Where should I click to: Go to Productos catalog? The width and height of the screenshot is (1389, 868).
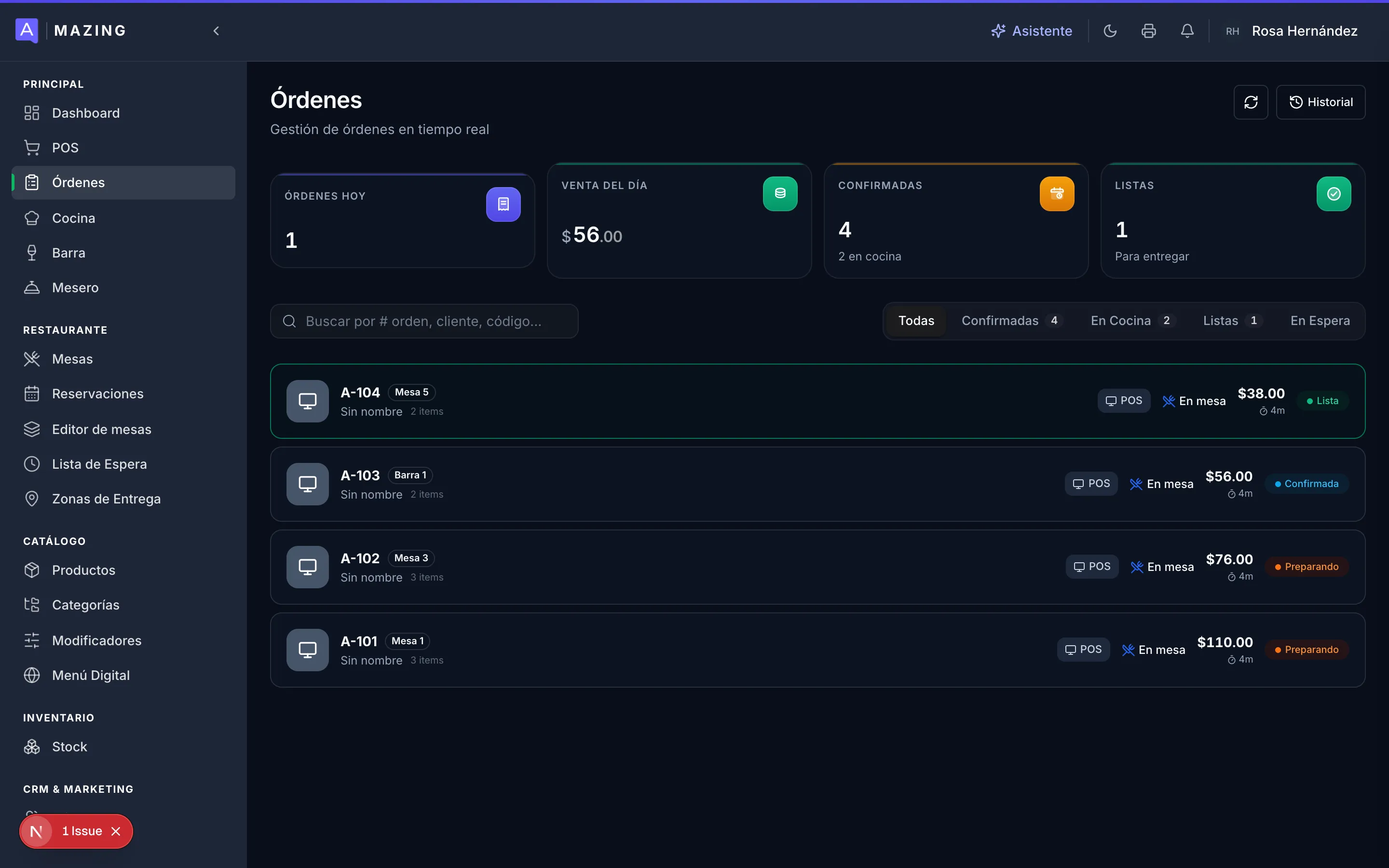click(x=123, y=570)
